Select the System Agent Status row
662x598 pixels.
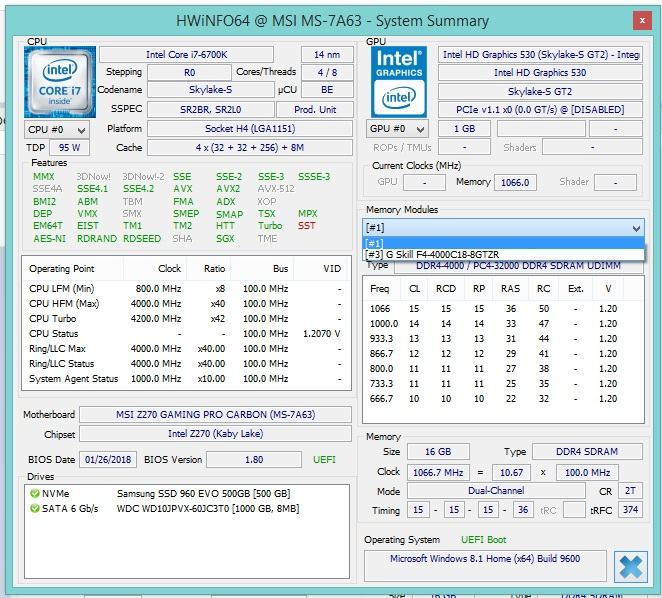tap(186, 379)
